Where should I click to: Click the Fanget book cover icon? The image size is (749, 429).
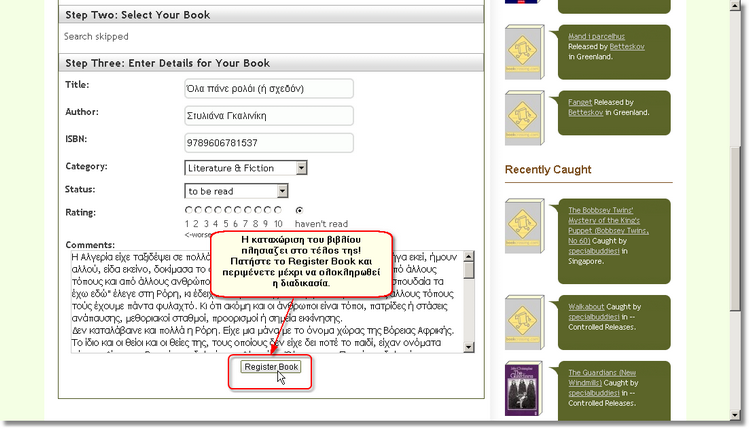pos(525,117)
